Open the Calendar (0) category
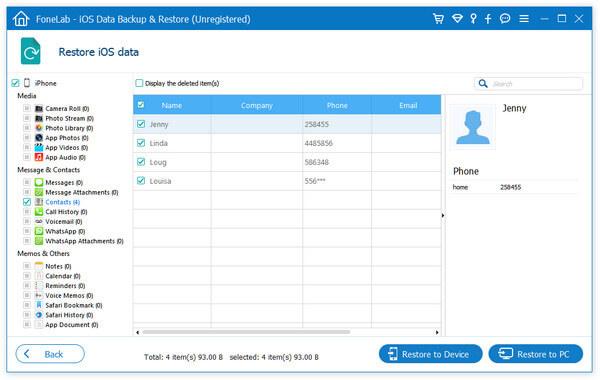The height and width of the screenshot is (380, 600). pyautogui.click(x=63, y=276)
